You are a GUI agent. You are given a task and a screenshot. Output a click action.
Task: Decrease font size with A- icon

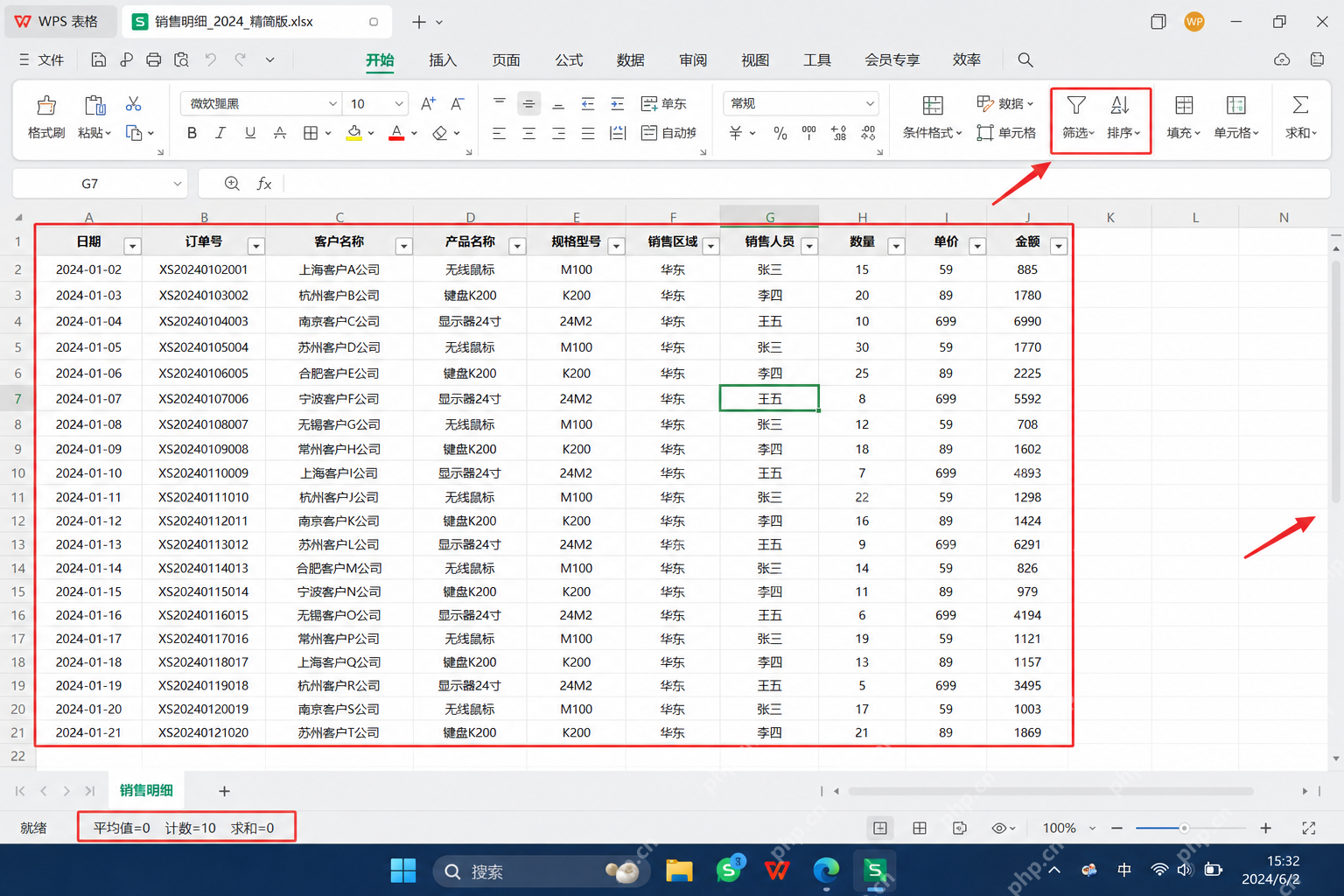click(458, 103)
